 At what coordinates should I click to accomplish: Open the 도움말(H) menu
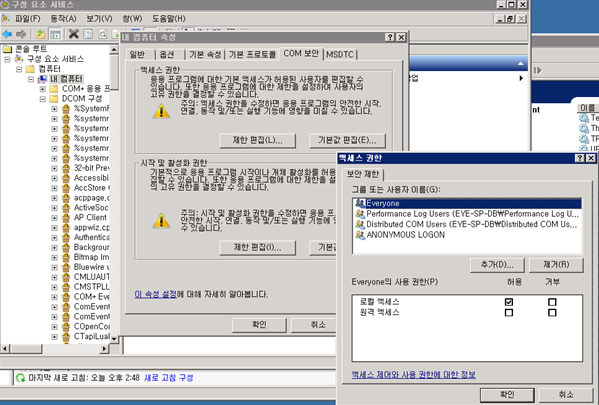[x=169, y=19]
